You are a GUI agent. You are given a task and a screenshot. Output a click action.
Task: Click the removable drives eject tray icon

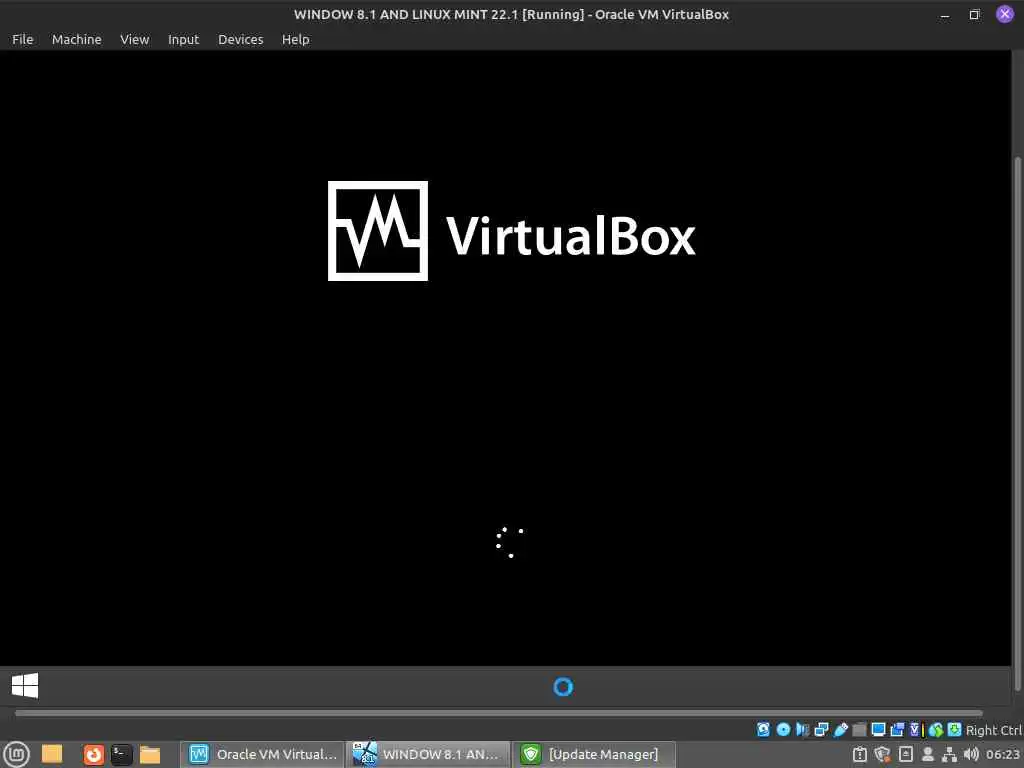906,754
